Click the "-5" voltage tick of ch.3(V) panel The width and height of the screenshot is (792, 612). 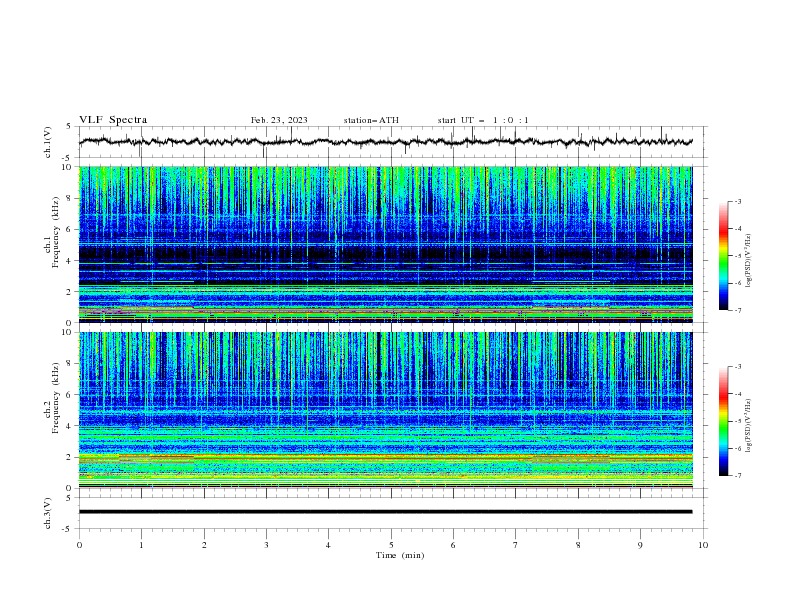click(x=68, y=529)
